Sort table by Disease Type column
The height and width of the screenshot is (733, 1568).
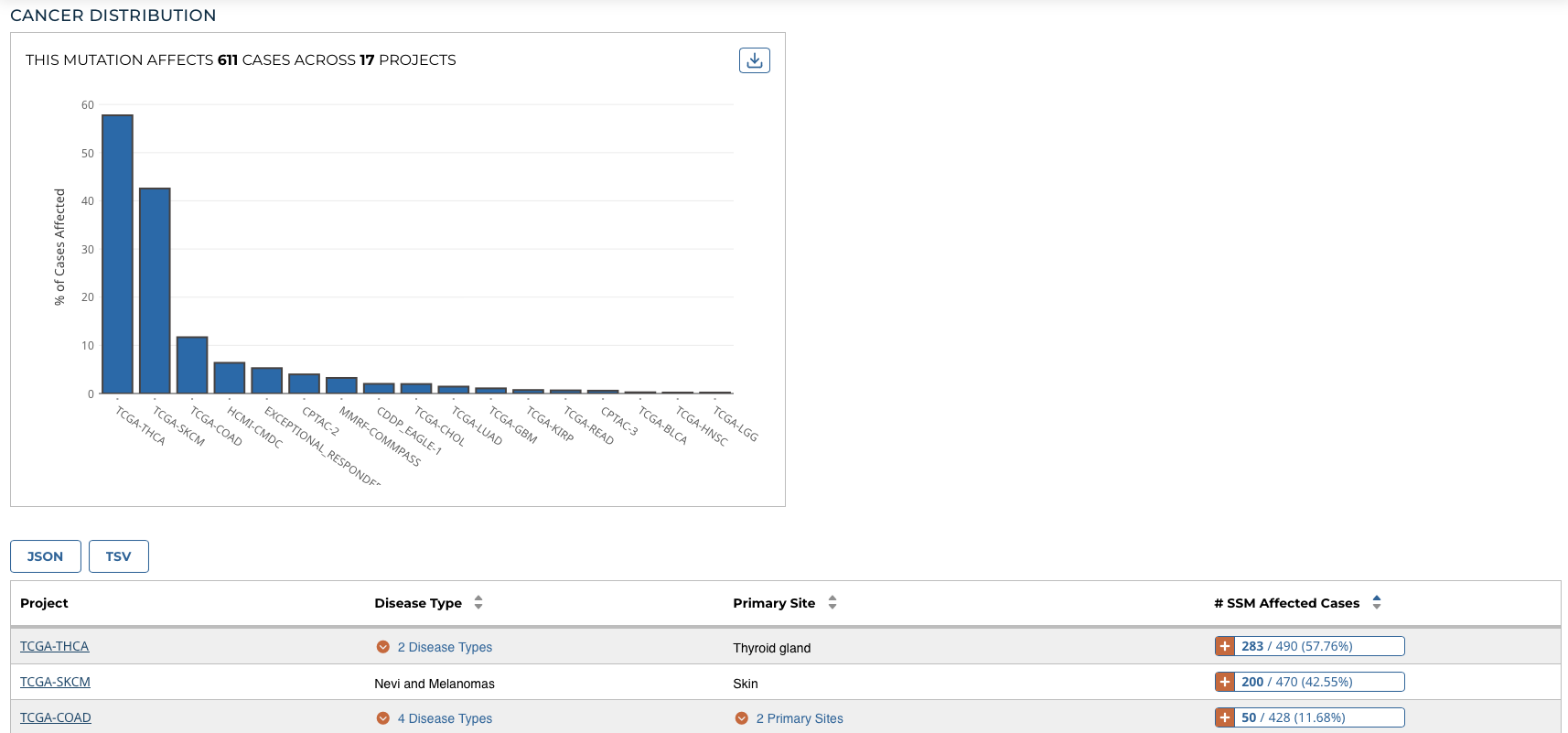(478, 602)
